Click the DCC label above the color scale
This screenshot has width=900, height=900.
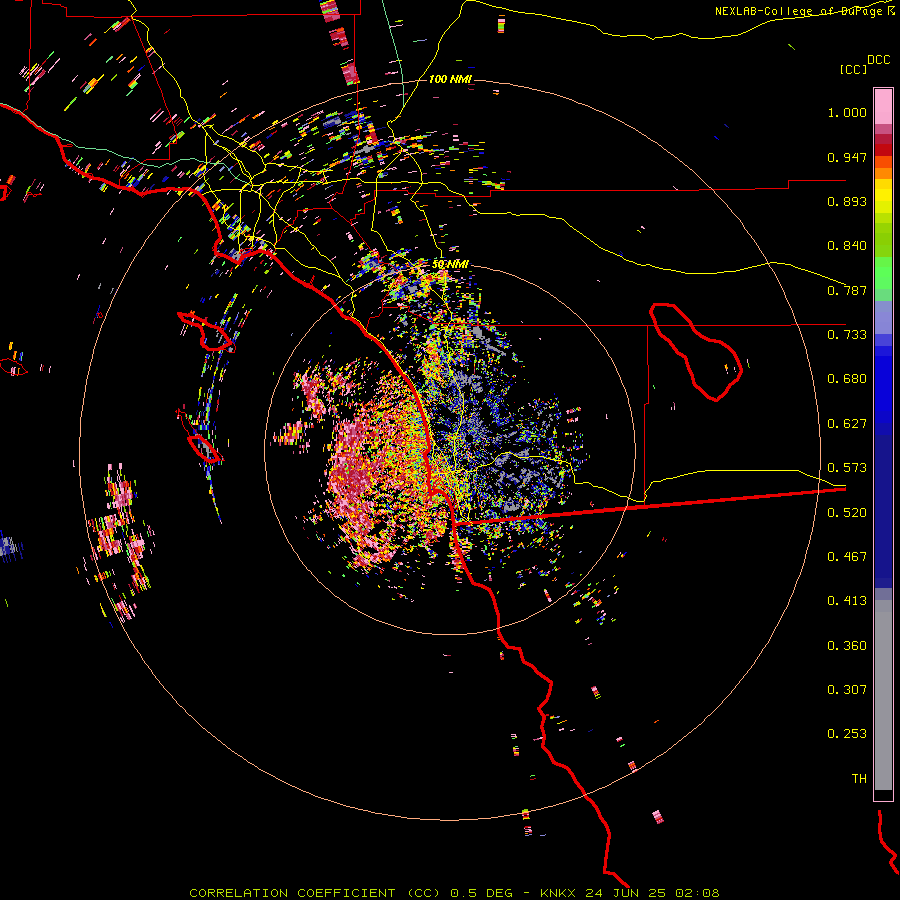point(878,60)
